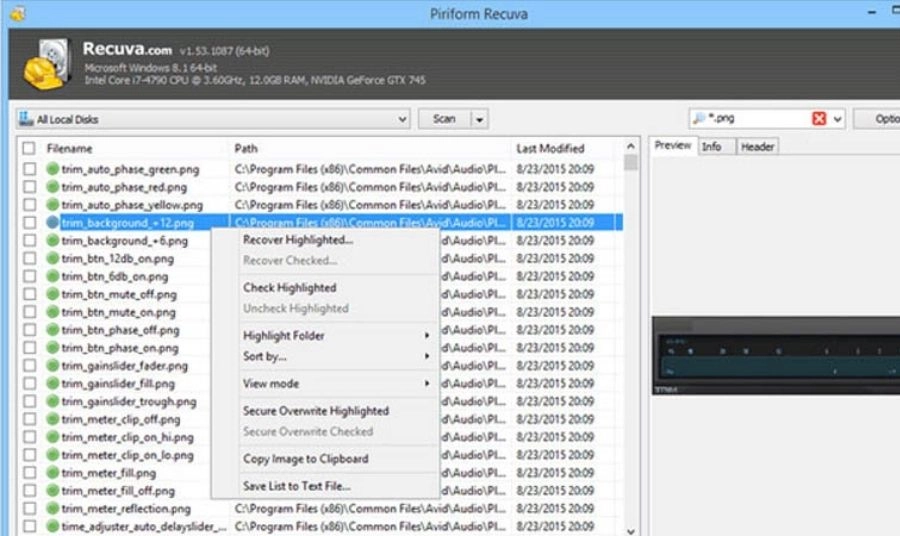This screenshot has height=536, width=900.
Task: Toggle the select-all checkbox in Filename header
Action: click(x=29, y=148)
